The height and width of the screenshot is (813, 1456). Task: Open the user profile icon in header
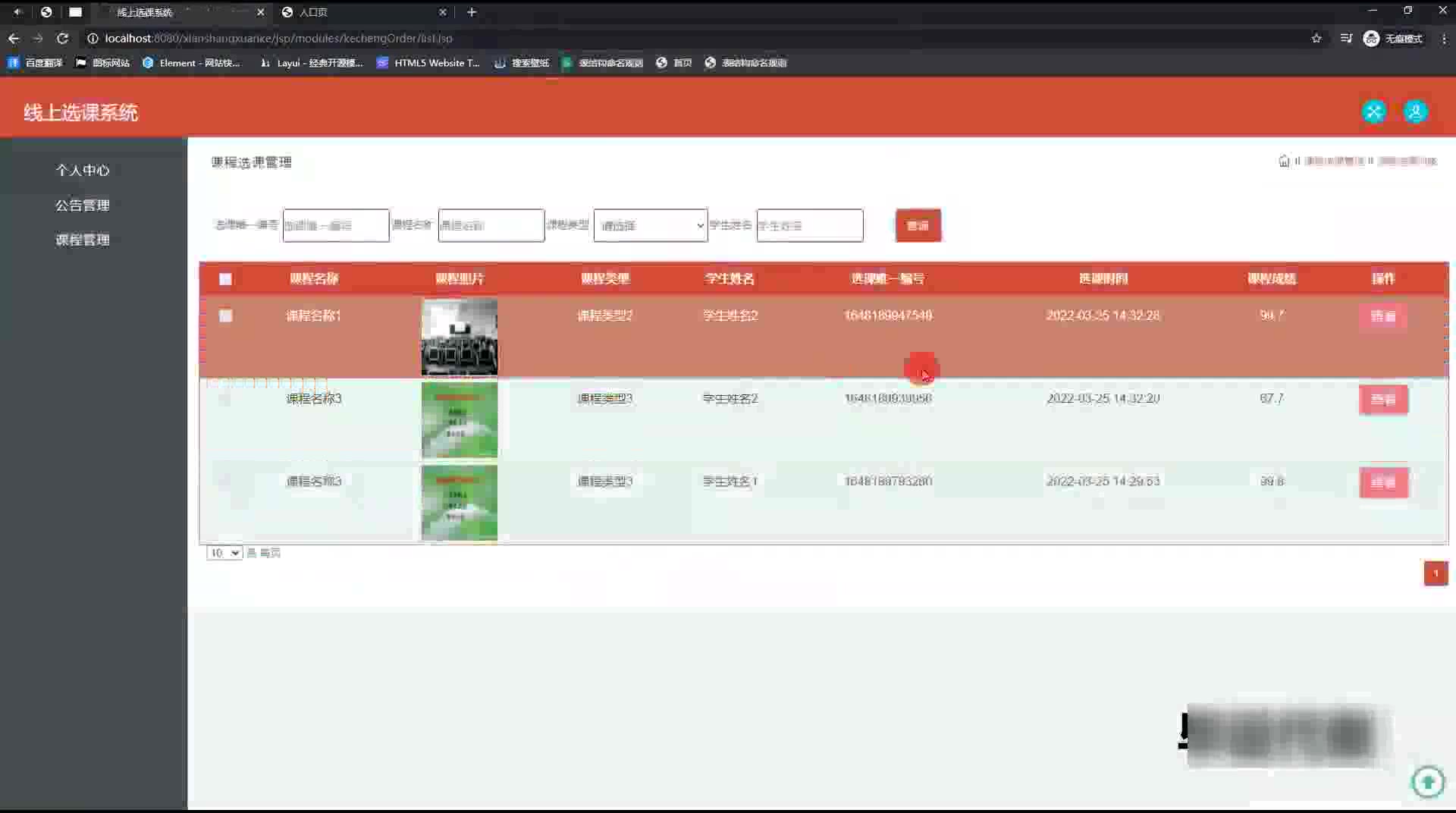click(1415, 111)
